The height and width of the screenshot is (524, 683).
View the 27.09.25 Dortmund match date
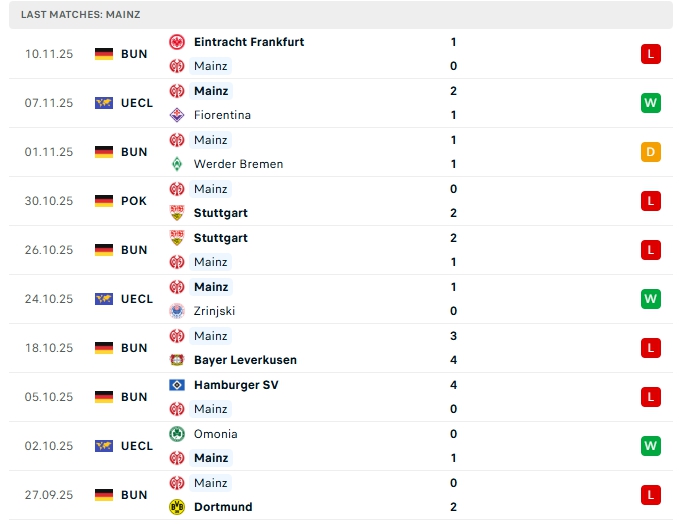point(49,495)
